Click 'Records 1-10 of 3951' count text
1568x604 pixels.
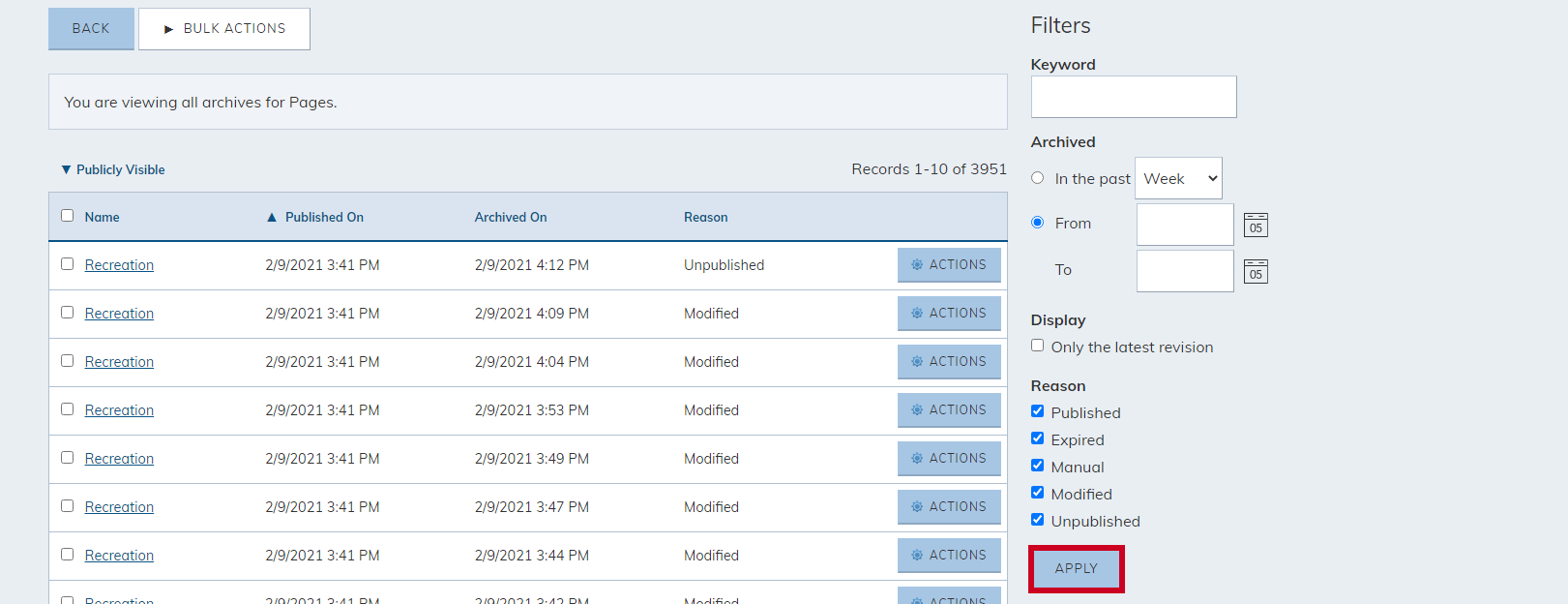click(x=929, y=169)
